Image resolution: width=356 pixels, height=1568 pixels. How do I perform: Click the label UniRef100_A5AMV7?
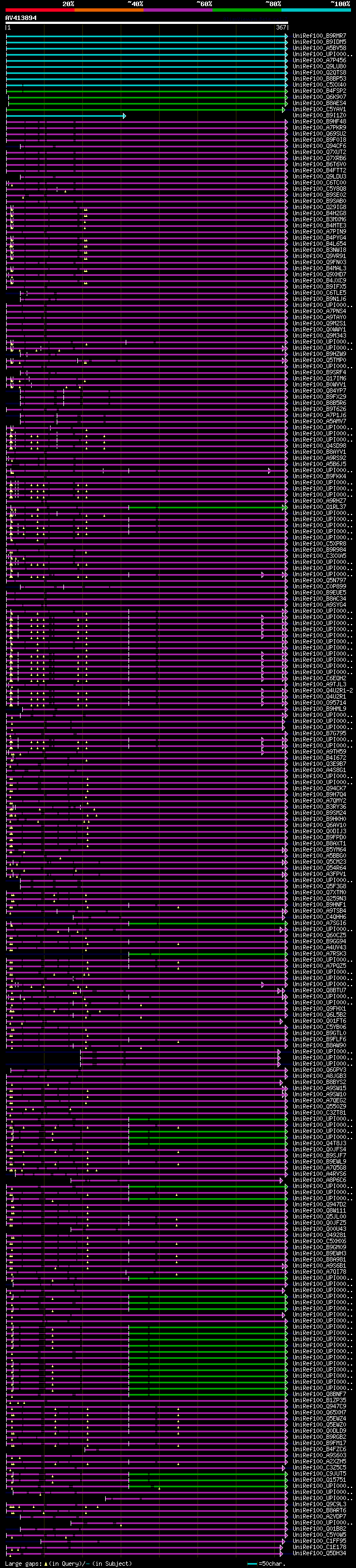[319, 422]
